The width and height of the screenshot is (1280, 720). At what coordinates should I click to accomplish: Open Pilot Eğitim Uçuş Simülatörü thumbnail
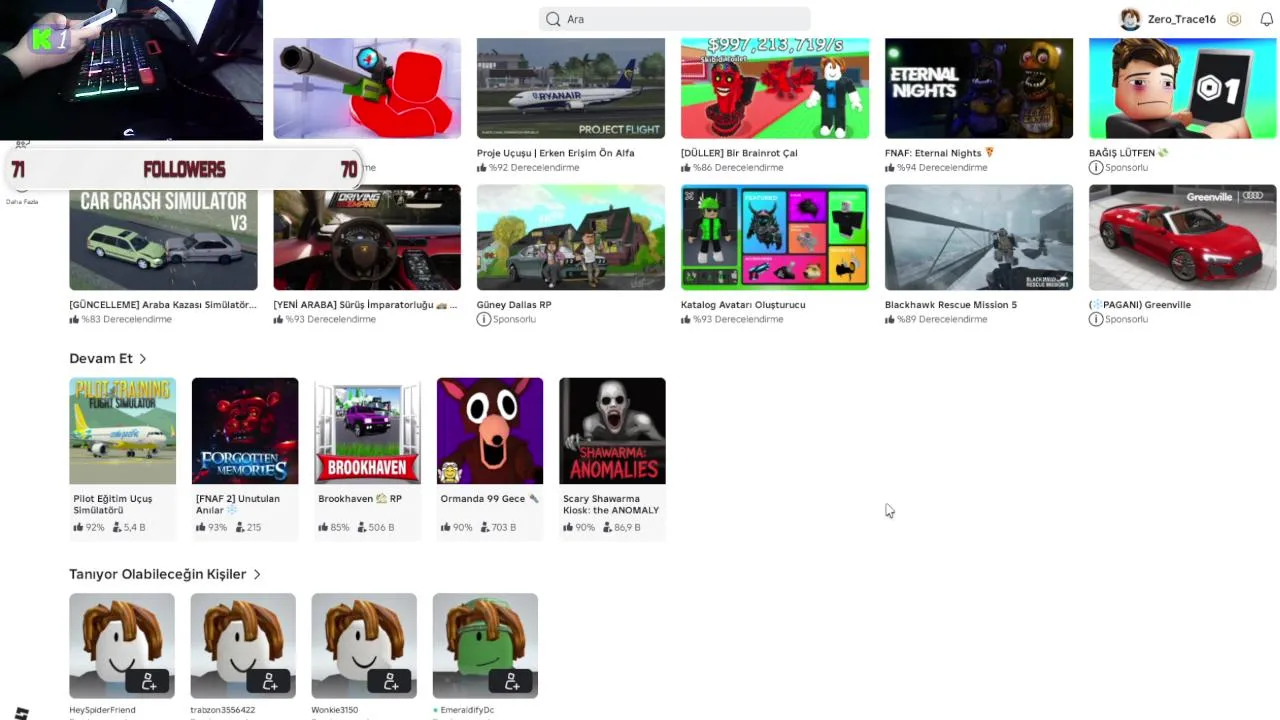(122, 431)
